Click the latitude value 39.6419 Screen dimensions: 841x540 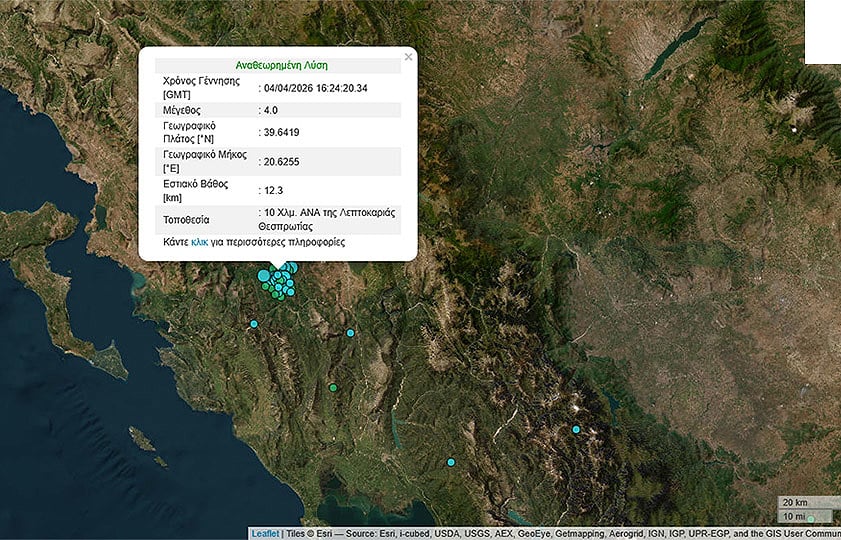pos(281,132)
